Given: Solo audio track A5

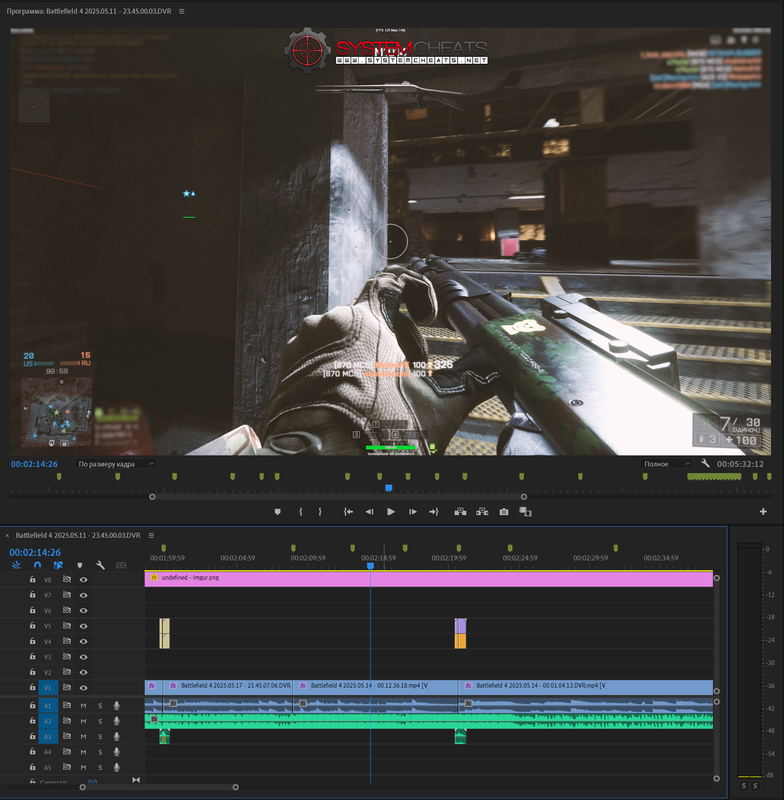Looking at the screenshot, I should [100, 767].
